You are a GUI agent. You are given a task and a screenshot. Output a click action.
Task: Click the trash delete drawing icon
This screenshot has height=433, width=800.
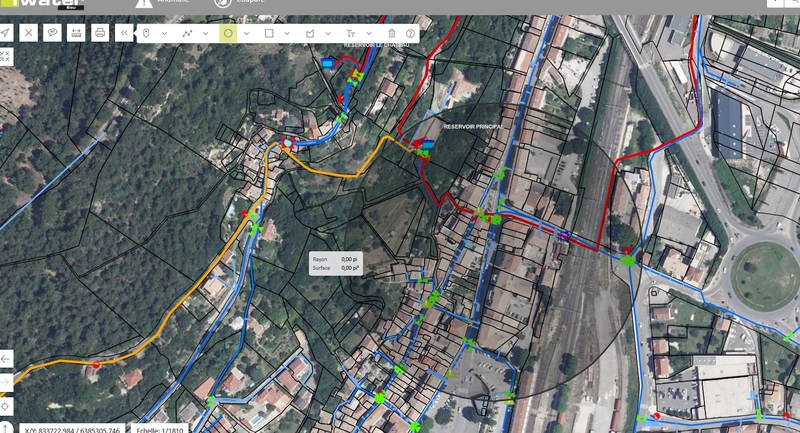[x=391, y=33]
